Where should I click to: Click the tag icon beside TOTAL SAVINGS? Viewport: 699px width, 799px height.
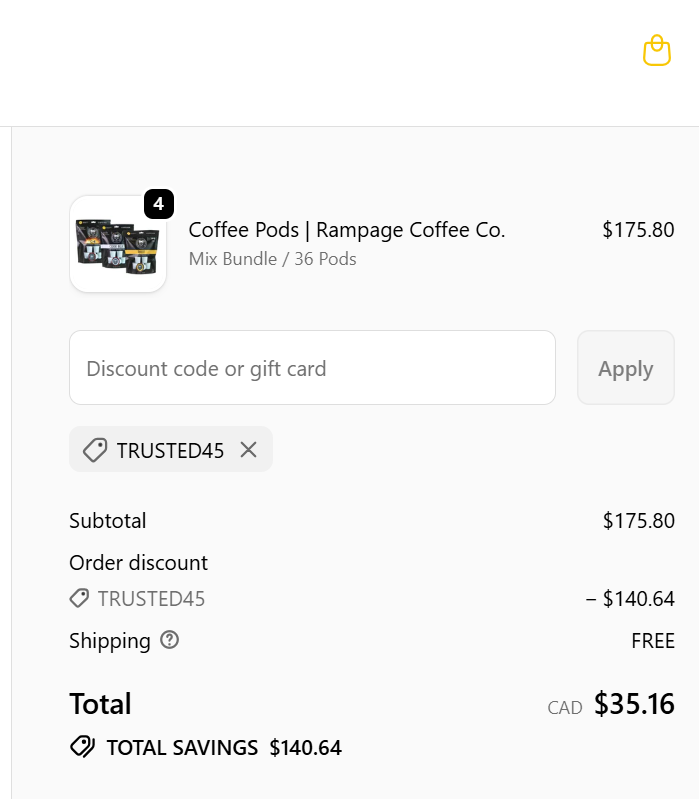[82, 747]
